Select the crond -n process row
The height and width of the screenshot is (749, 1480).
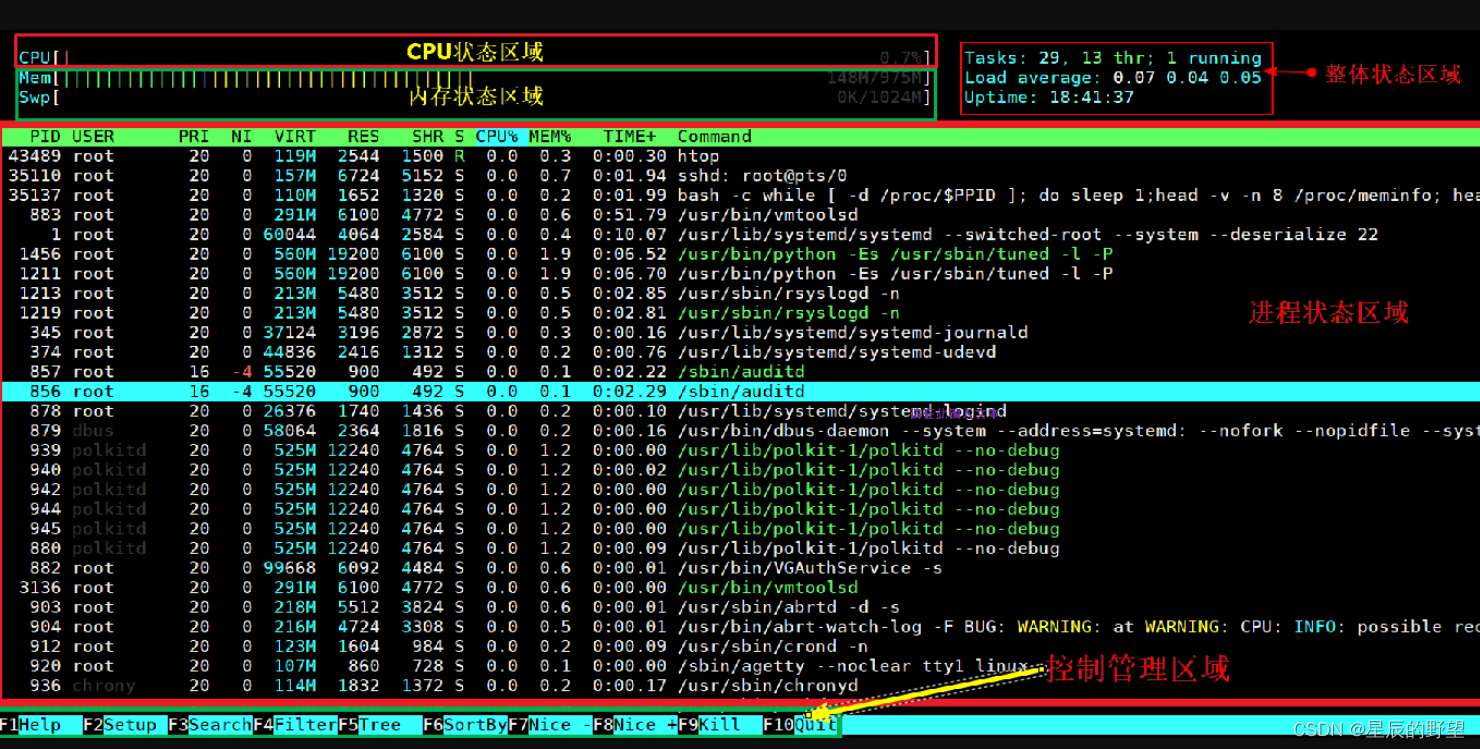click(740, 647)
